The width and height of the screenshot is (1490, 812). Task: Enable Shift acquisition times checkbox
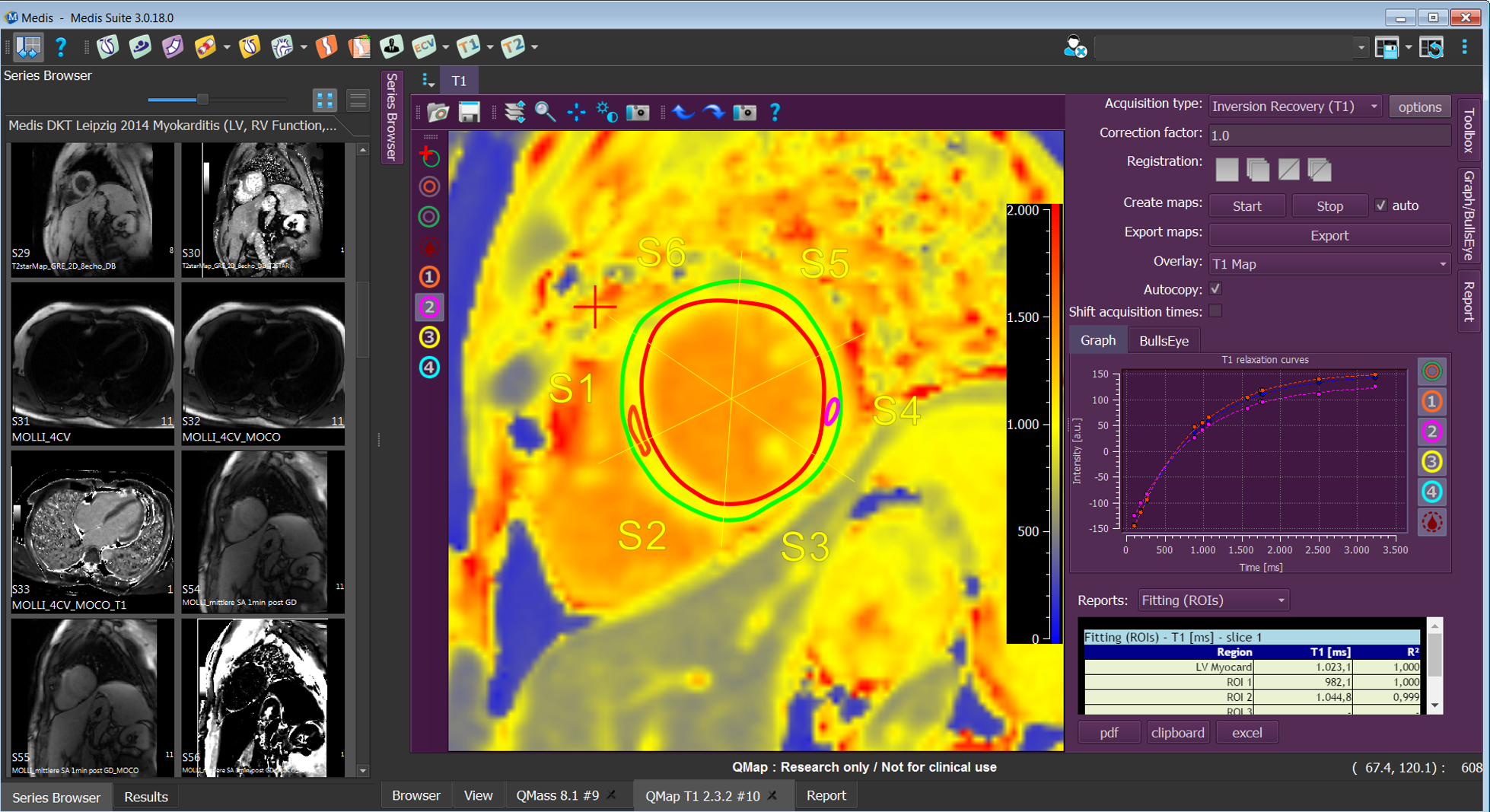(1215, 311)
